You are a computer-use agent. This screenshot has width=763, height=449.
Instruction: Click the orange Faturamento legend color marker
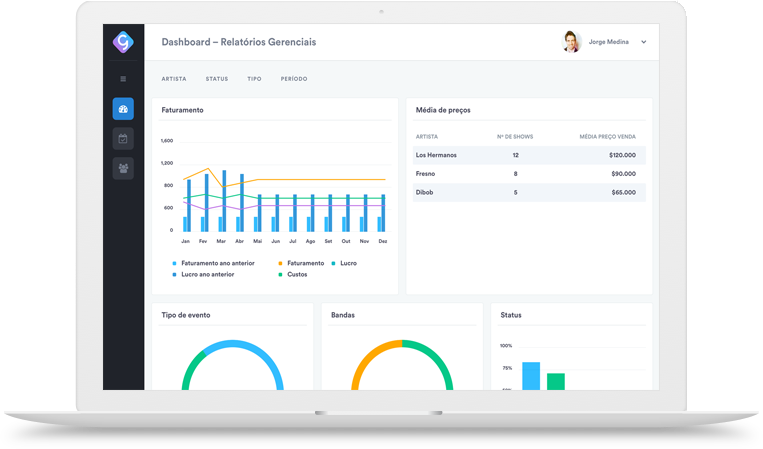coord(280,263)
